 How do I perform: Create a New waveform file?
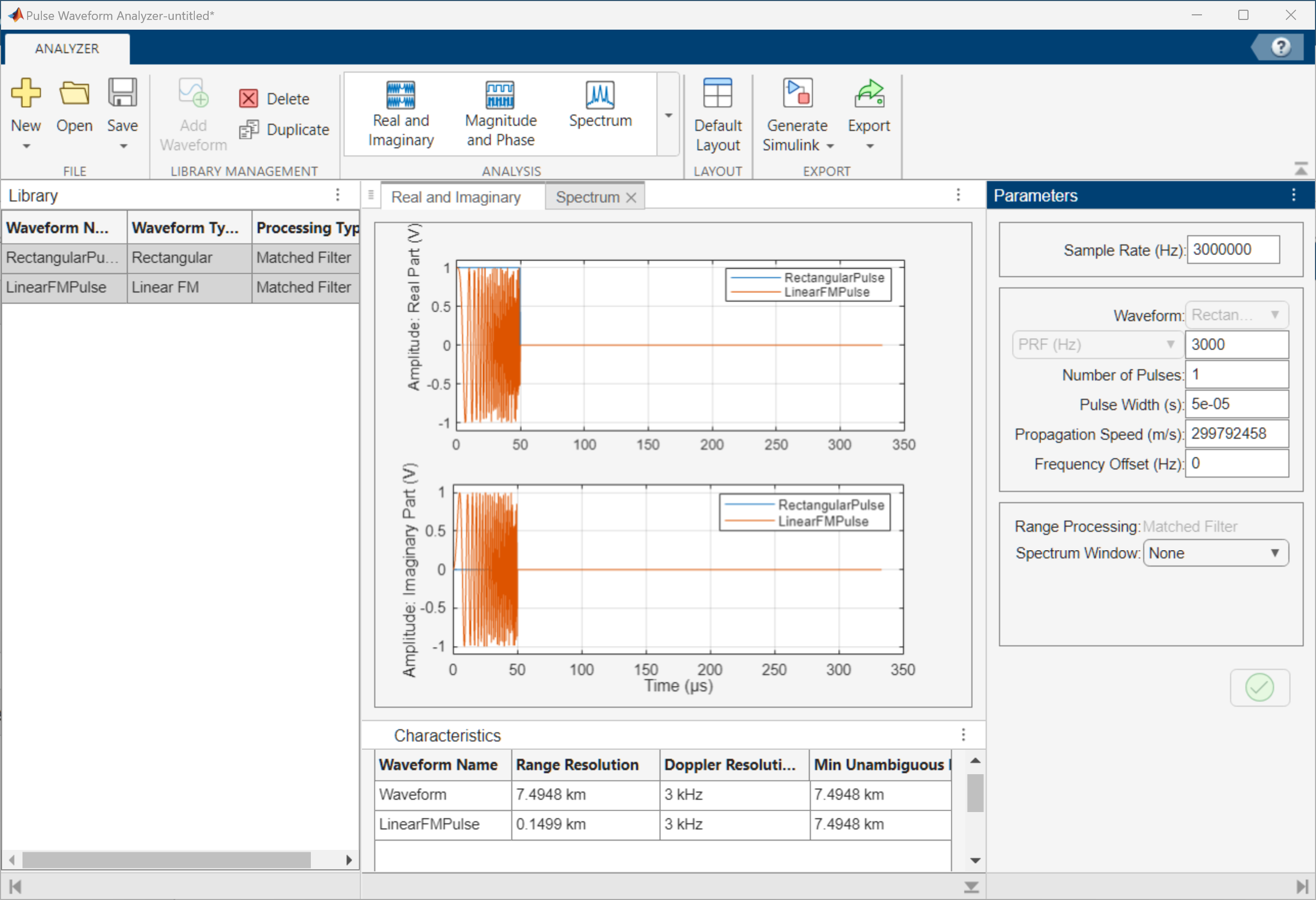tap(26, 110)
